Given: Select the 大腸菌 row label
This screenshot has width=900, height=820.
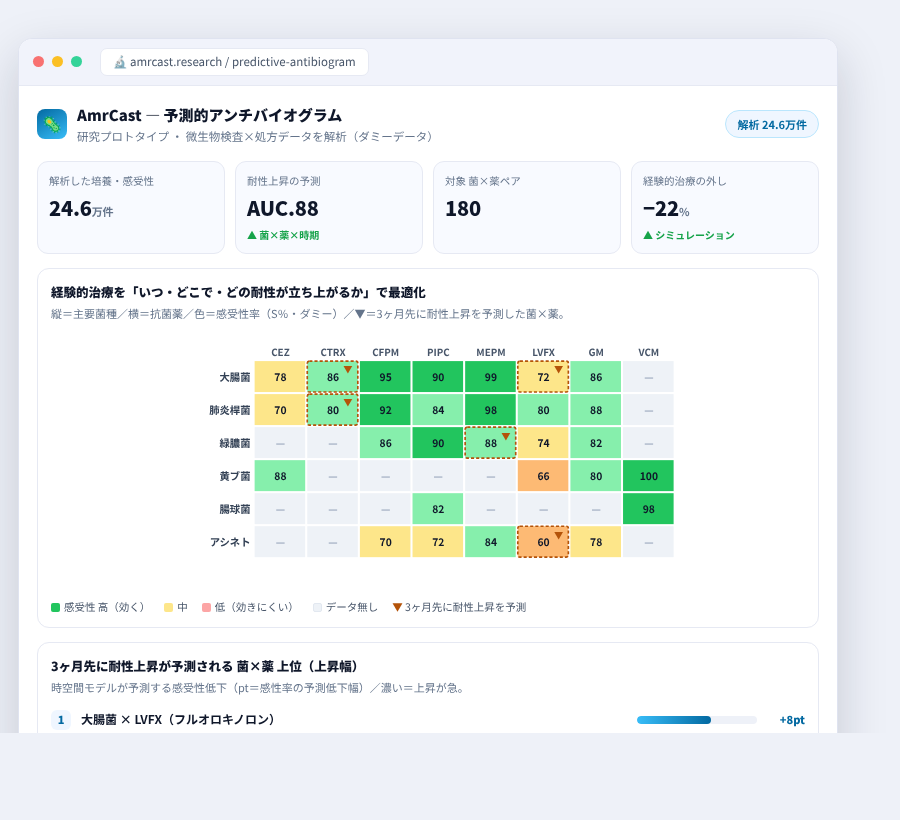Looking at the screenshot, I should (x=235, y=377).
